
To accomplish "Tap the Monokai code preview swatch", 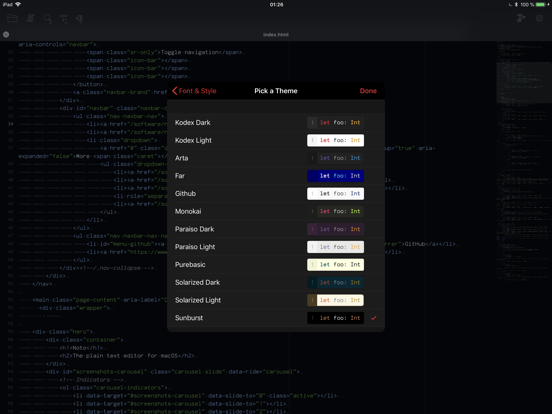I will click(335, 211).
